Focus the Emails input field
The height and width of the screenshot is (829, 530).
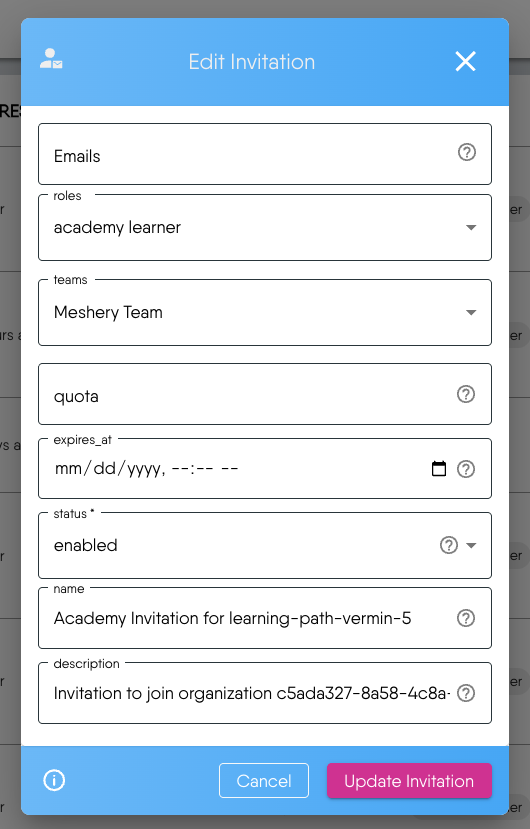click(x=265, y=154)
